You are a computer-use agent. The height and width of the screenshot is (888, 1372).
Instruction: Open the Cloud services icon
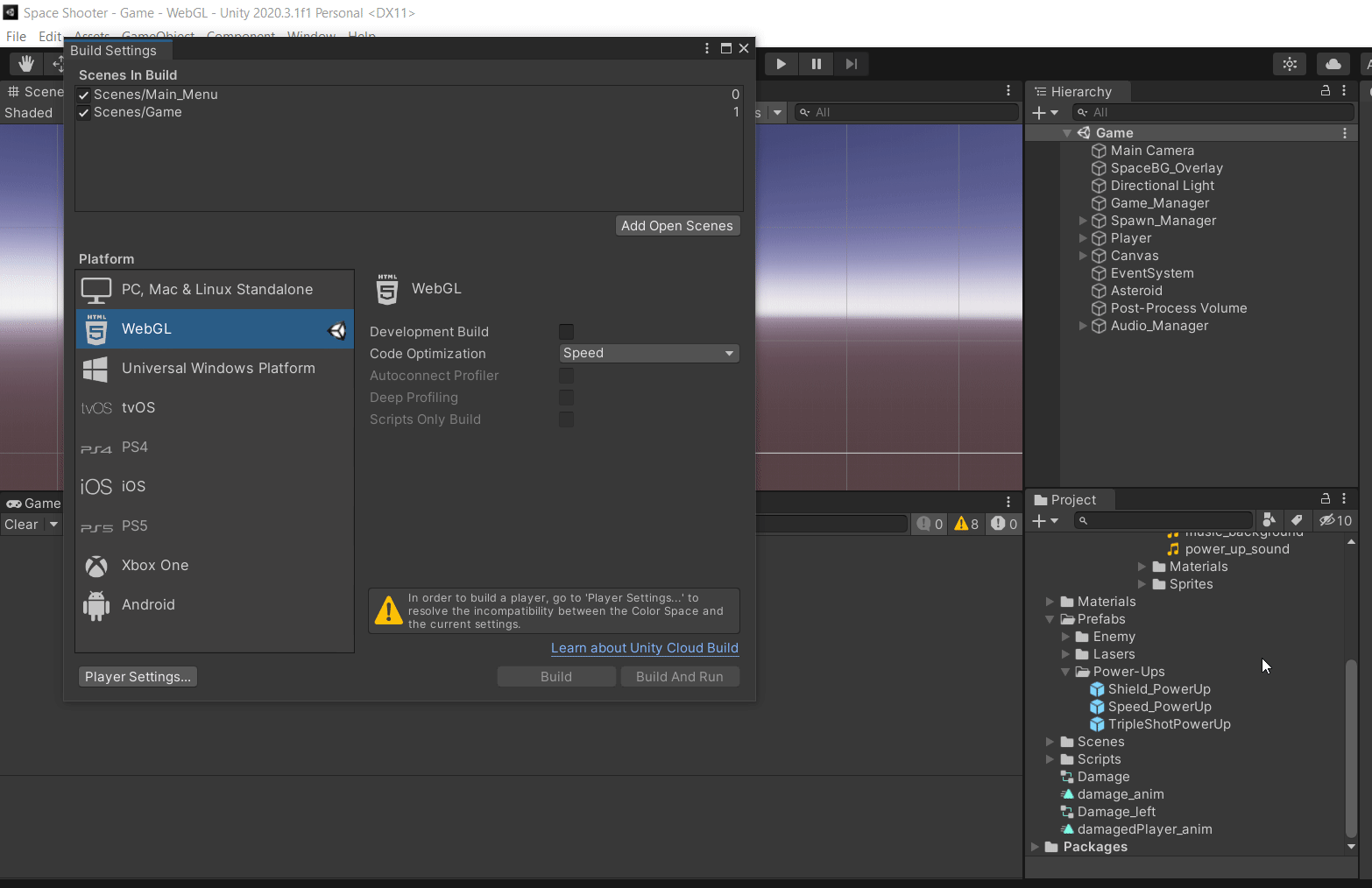1333,64
